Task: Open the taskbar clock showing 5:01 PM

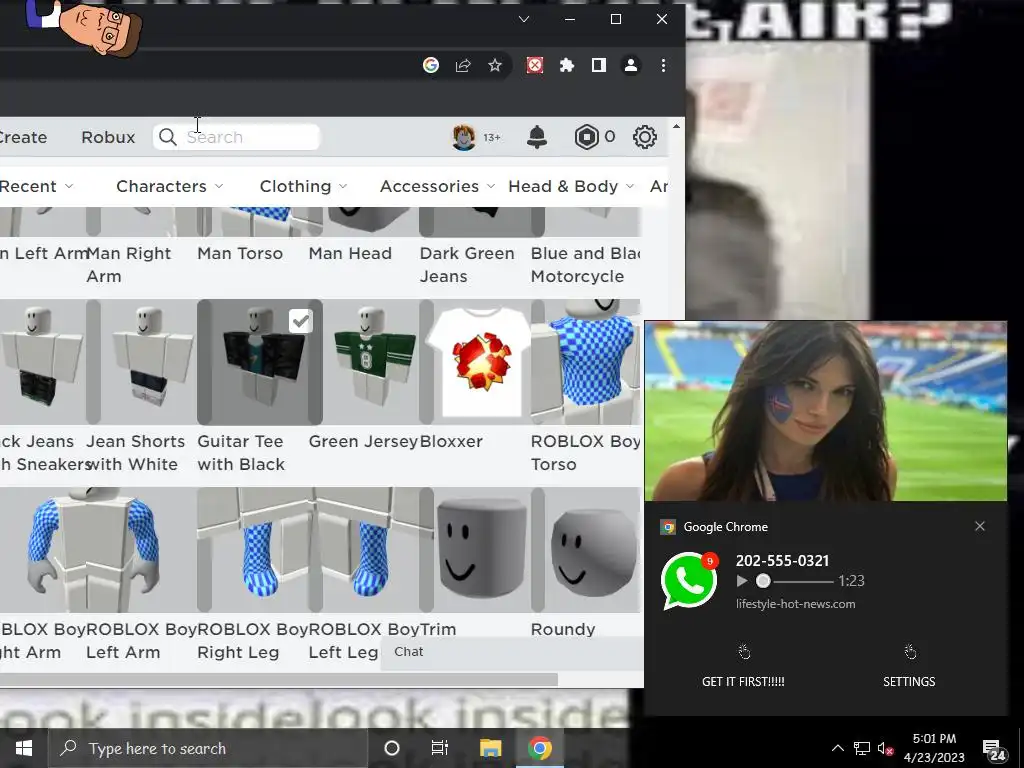Action: [x=935, y=748]
